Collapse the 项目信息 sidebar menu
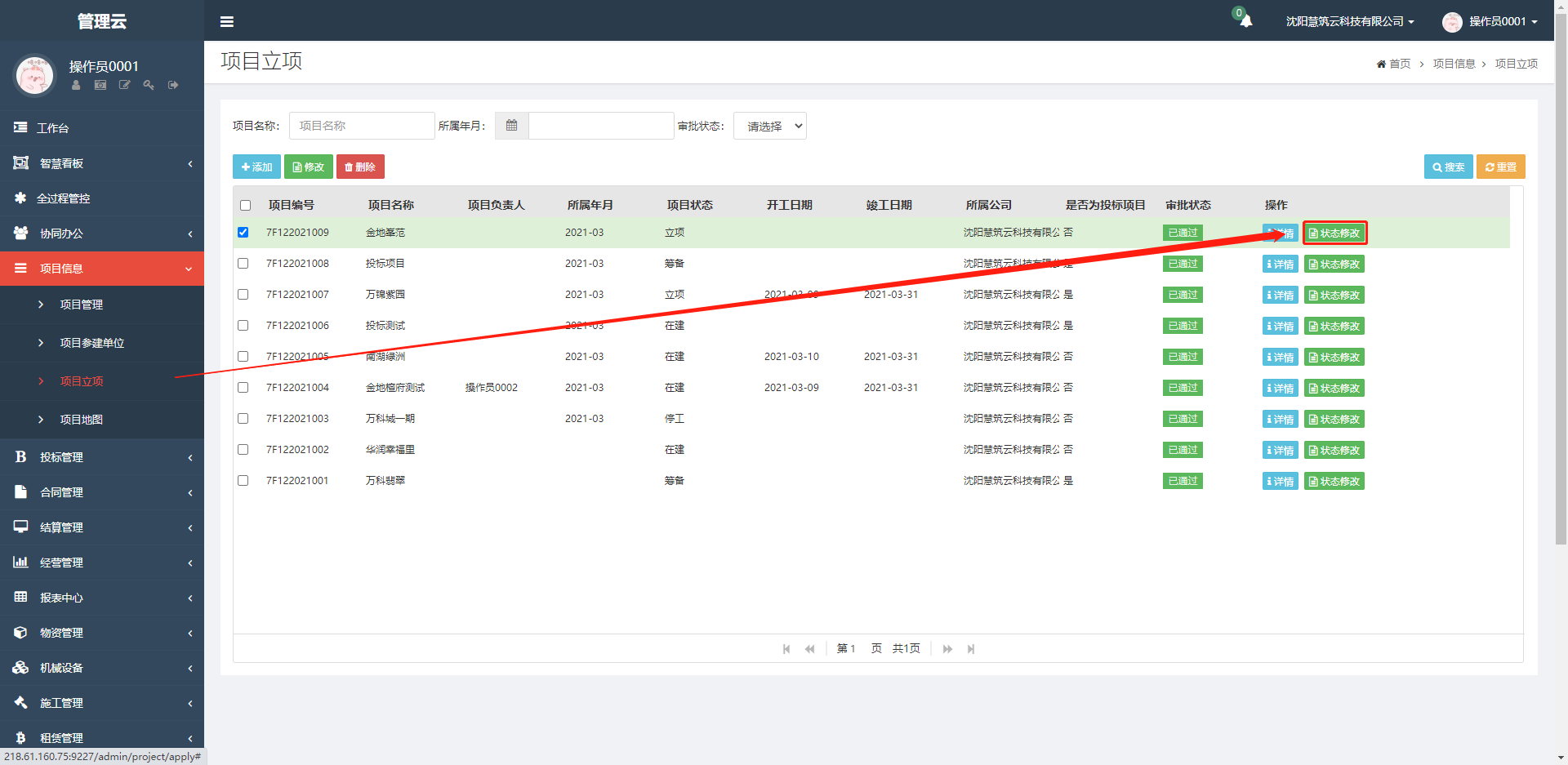 point(102,269)
